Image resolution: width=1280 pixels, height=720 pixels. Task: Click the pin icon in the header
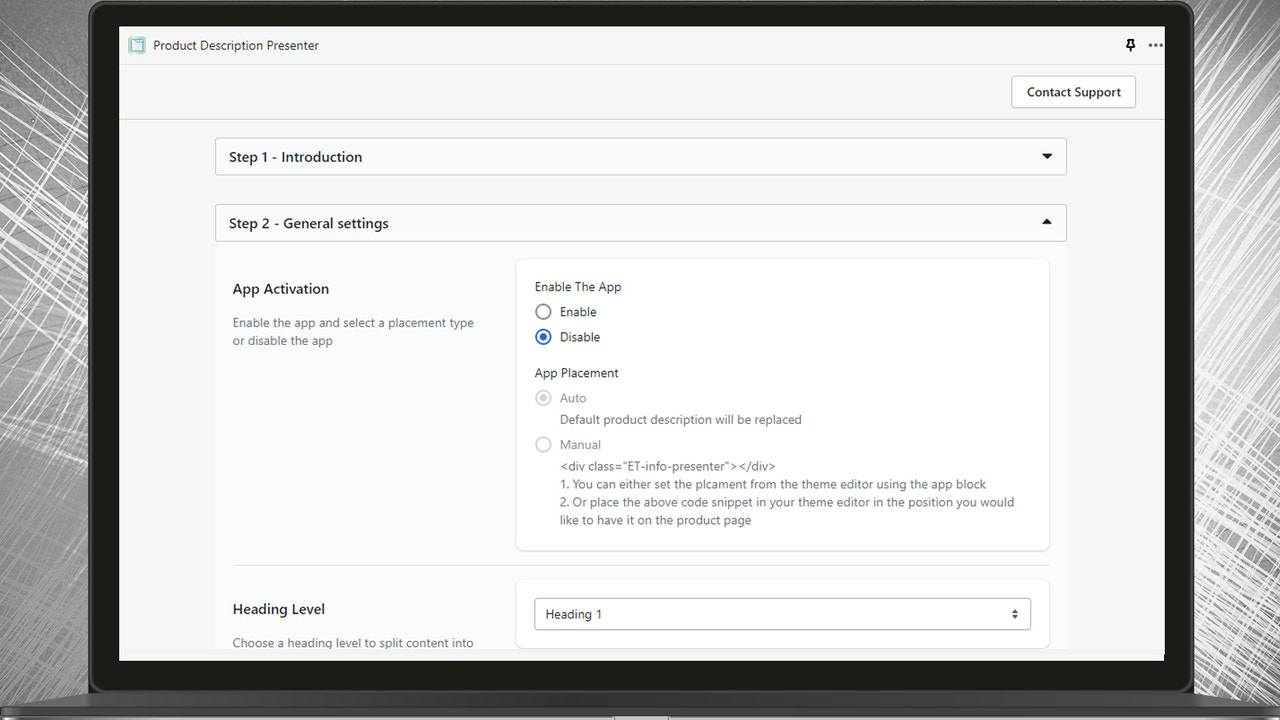(1129, 45)
